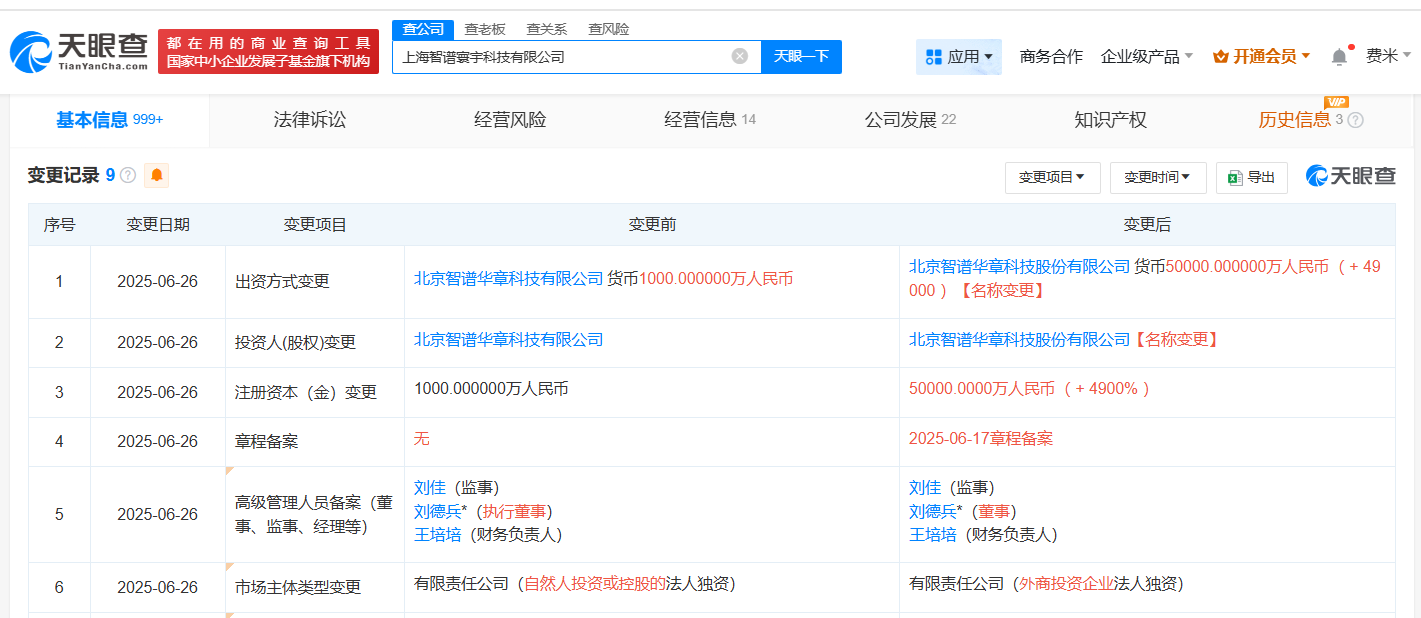
Task: Open the 商务合作 link
Action: pyautogui.click(x=1051, y=57)
